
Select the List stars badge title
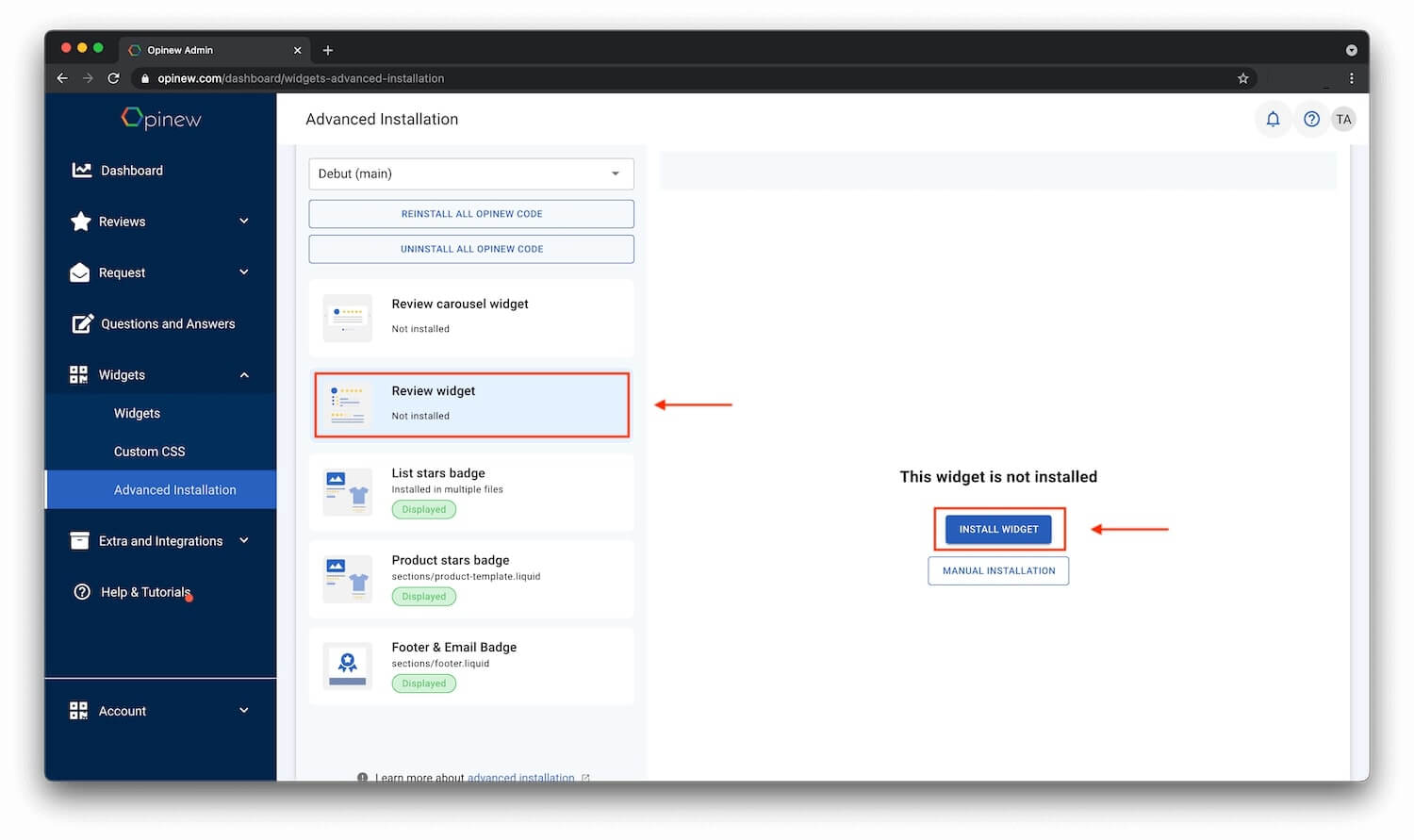point(438,473)
